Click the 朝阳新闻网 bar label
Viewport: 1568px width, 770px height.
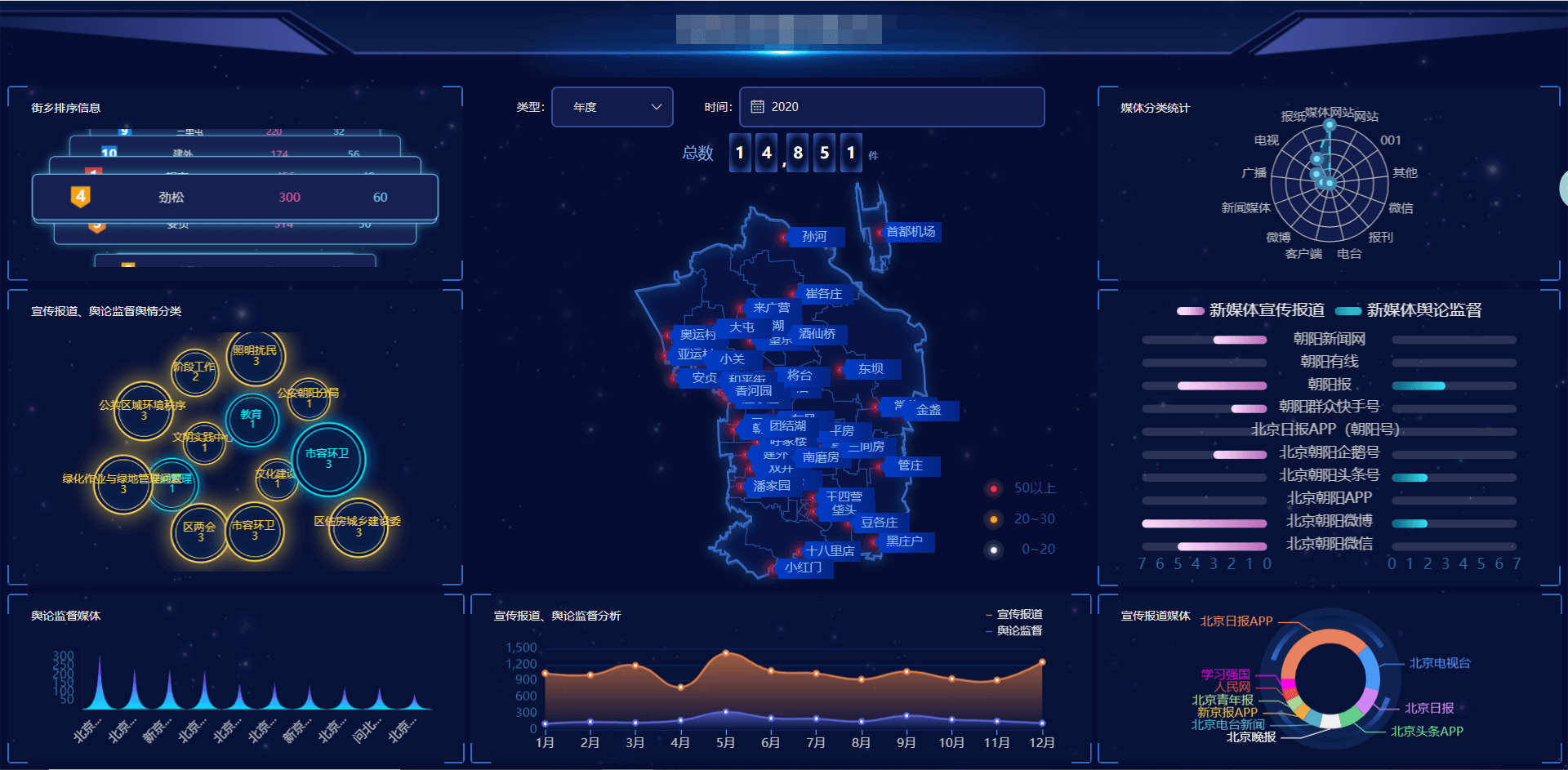click(1330, 339)
